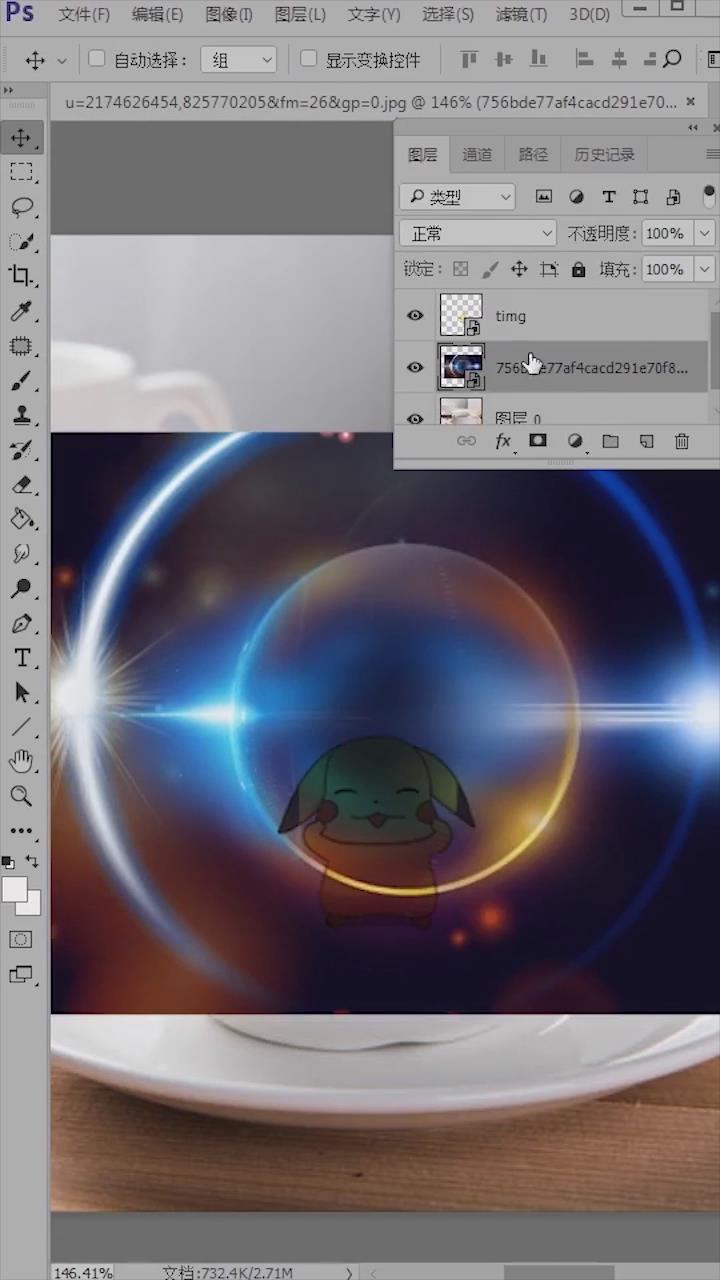The width and height of the screenshot is (720, 1280).
Task: Select the Pen tool
Action: click(x=21, y=624)
